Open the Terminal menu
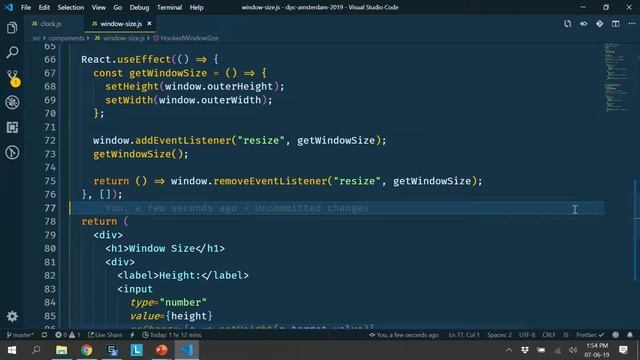This screenshot has width=640, height=360. (x=169, y=7)
